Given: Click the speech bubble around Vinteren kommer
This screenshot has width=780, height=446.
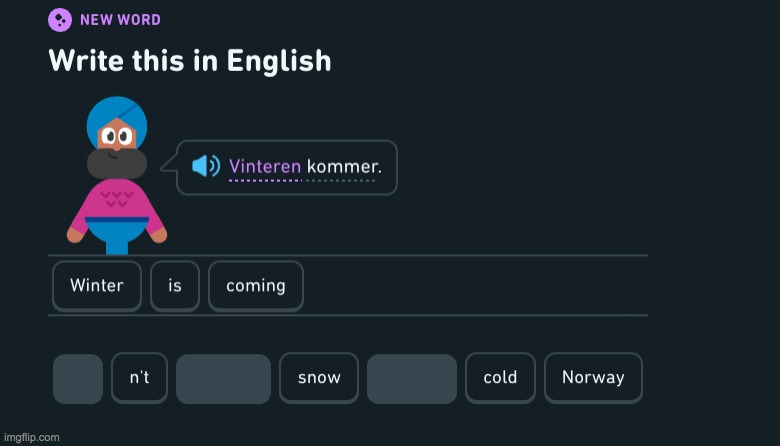Looking at the screenshot, I should point(287,168).
